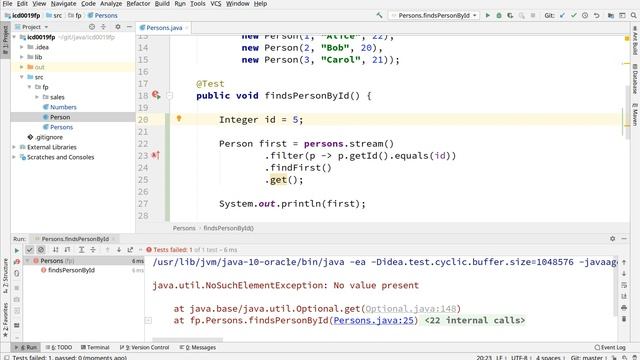Click the yellow lightbulb intention icon

179,118
